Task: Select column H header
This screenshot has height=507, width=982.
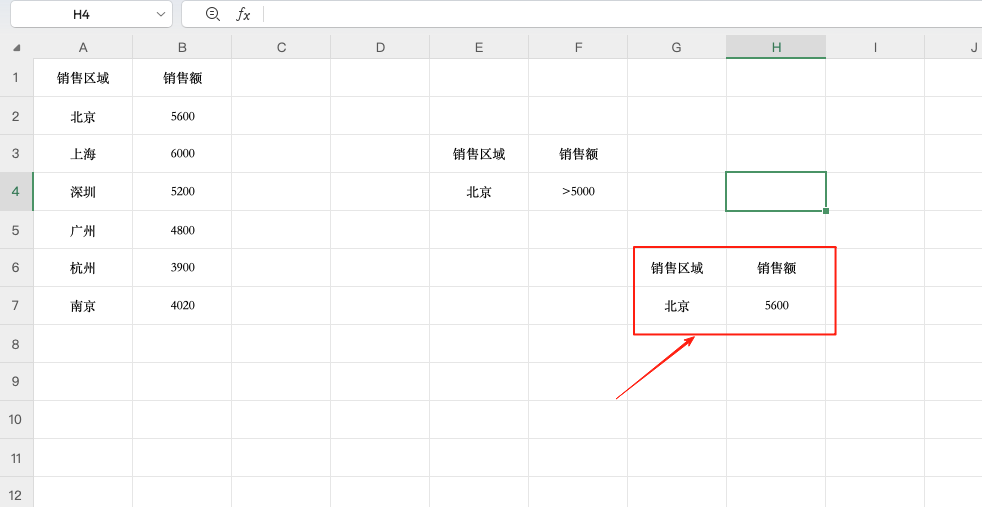Action: point(776,47)
